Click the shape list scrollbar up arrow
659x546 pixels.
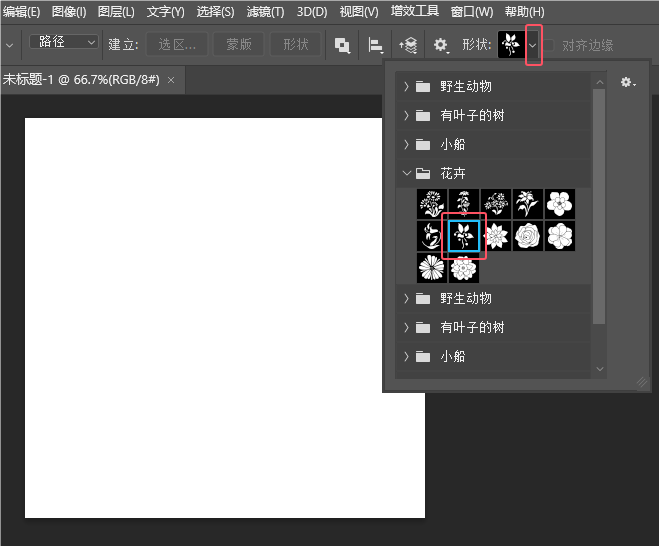click(x=600, y=82)
